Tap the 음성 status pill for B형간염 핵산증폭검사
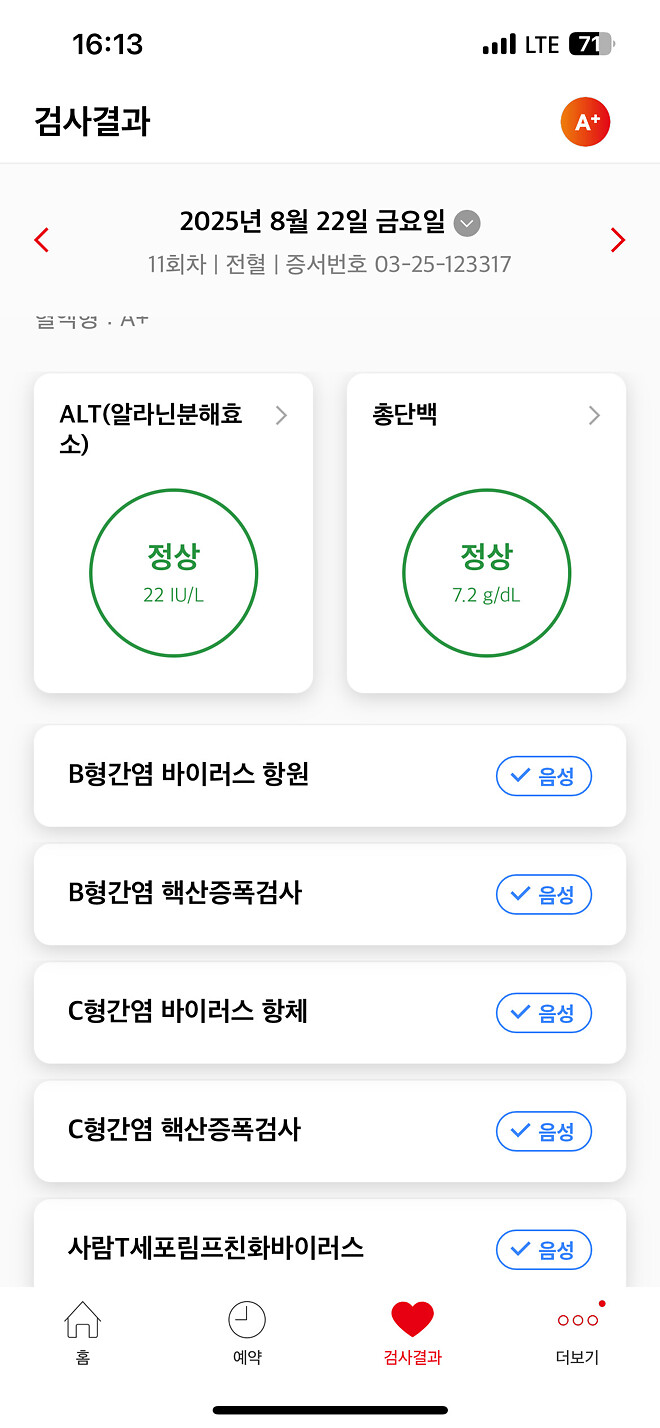 (x=544, y=895)
